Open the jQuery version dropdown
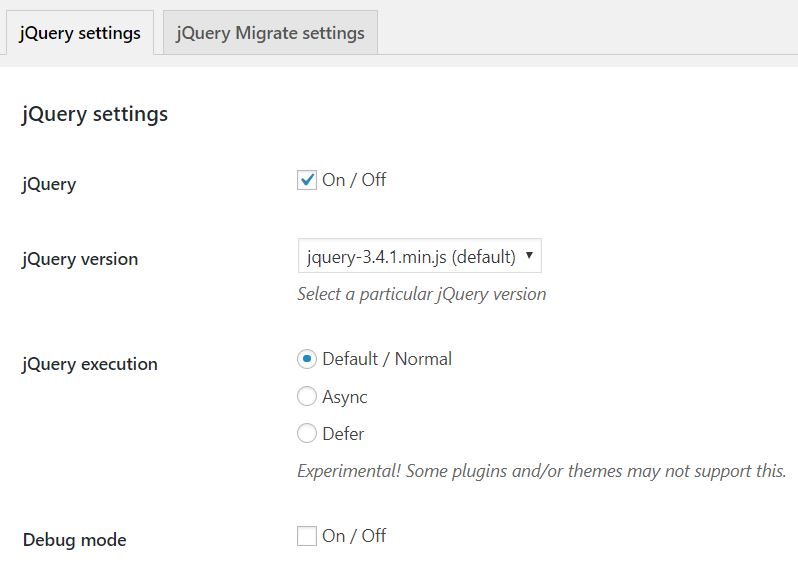This screenshot has width=798, height=563. coord(419,256)
